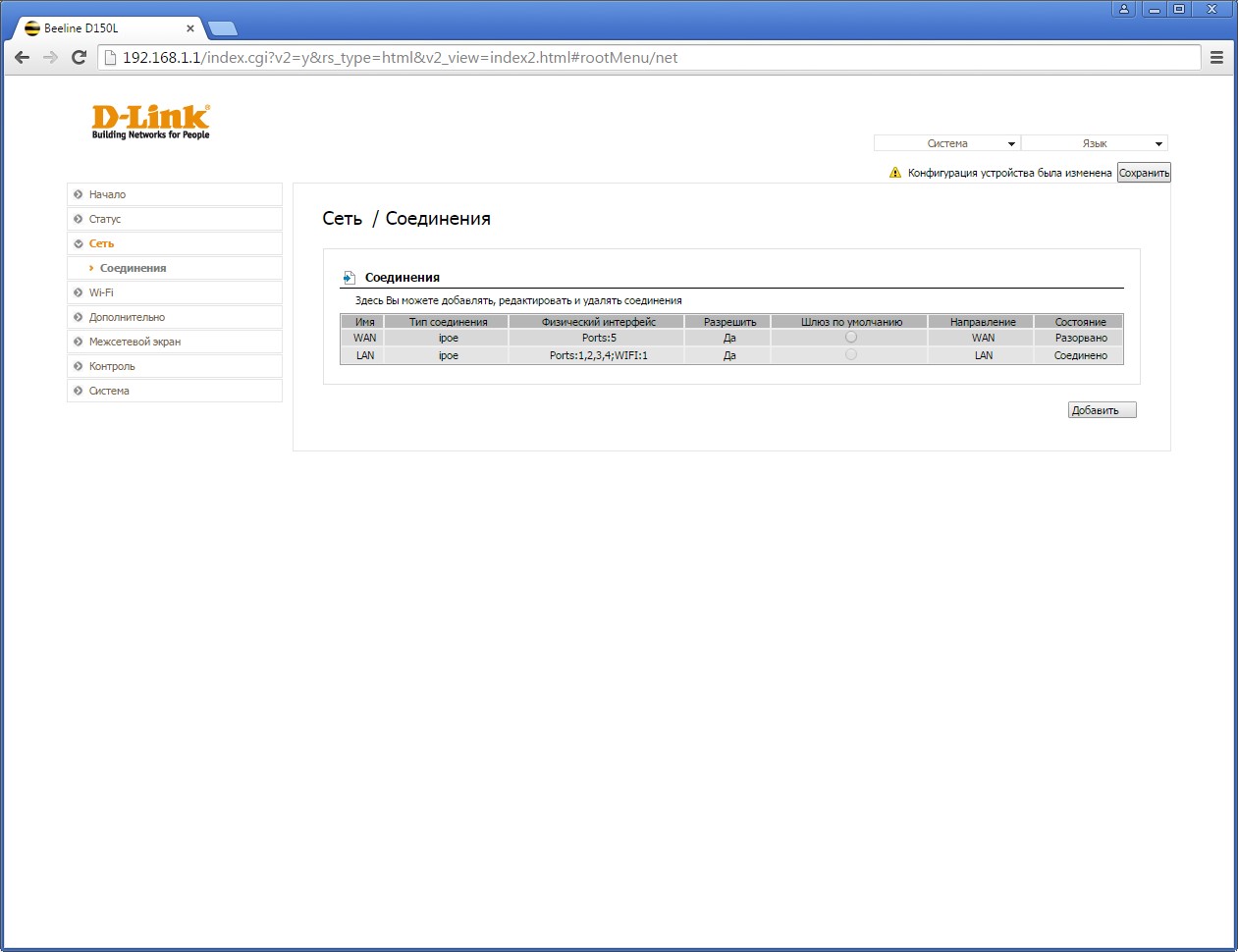1238x952 pixels.
Task: Open the Межсетевой экран menu
Action: (135, 342)
